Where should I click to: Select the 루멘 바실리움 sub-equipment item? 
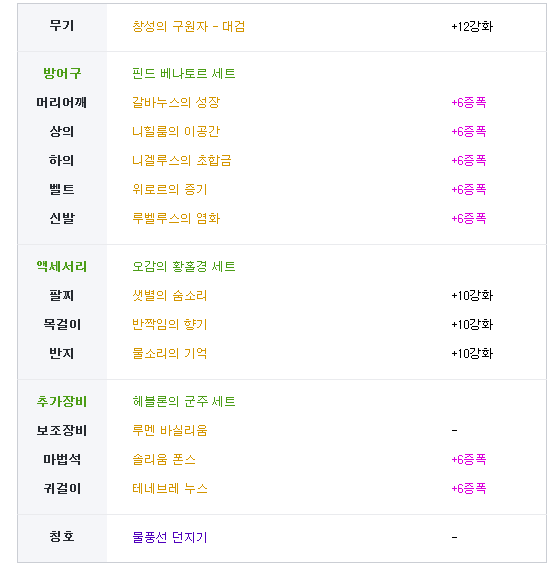pos(170,431)
